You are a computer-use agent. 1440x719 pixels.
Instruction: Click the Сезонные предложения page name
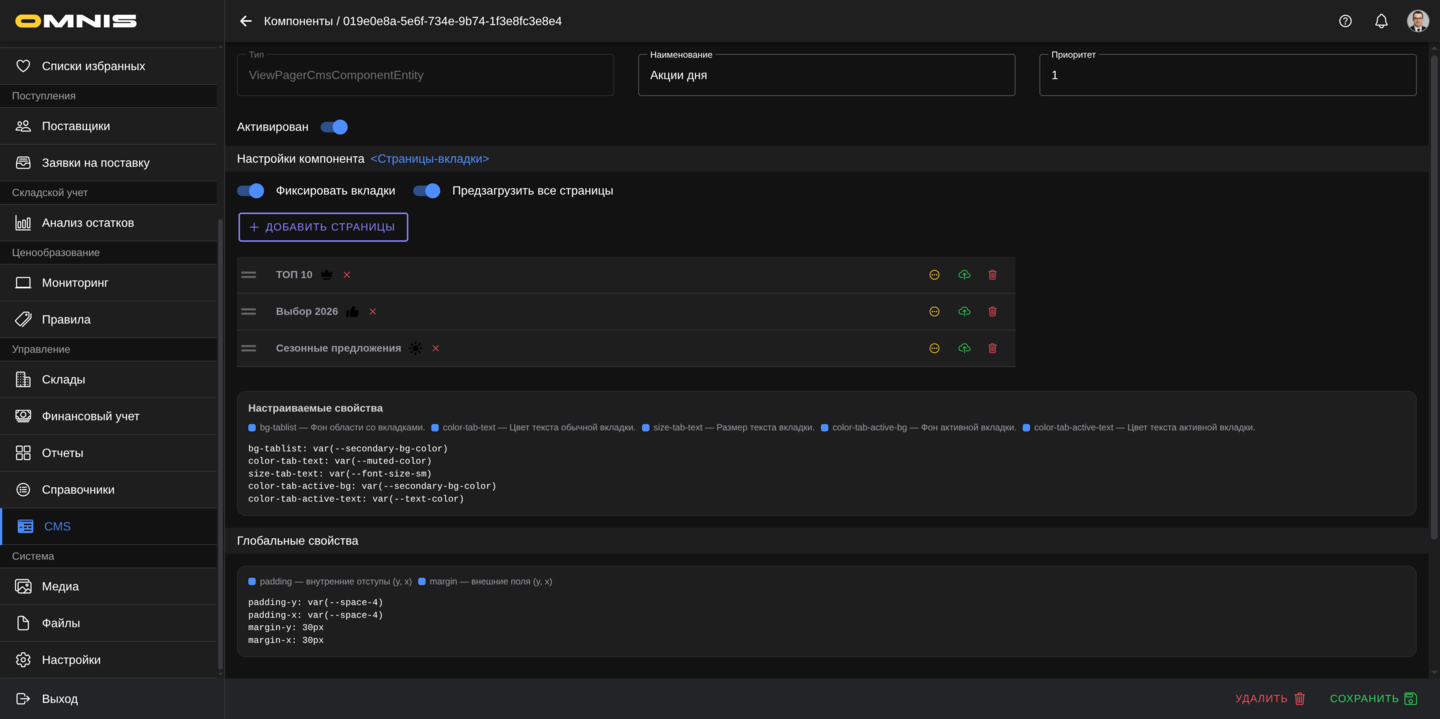pyautogui.click(x=338, y=348)
